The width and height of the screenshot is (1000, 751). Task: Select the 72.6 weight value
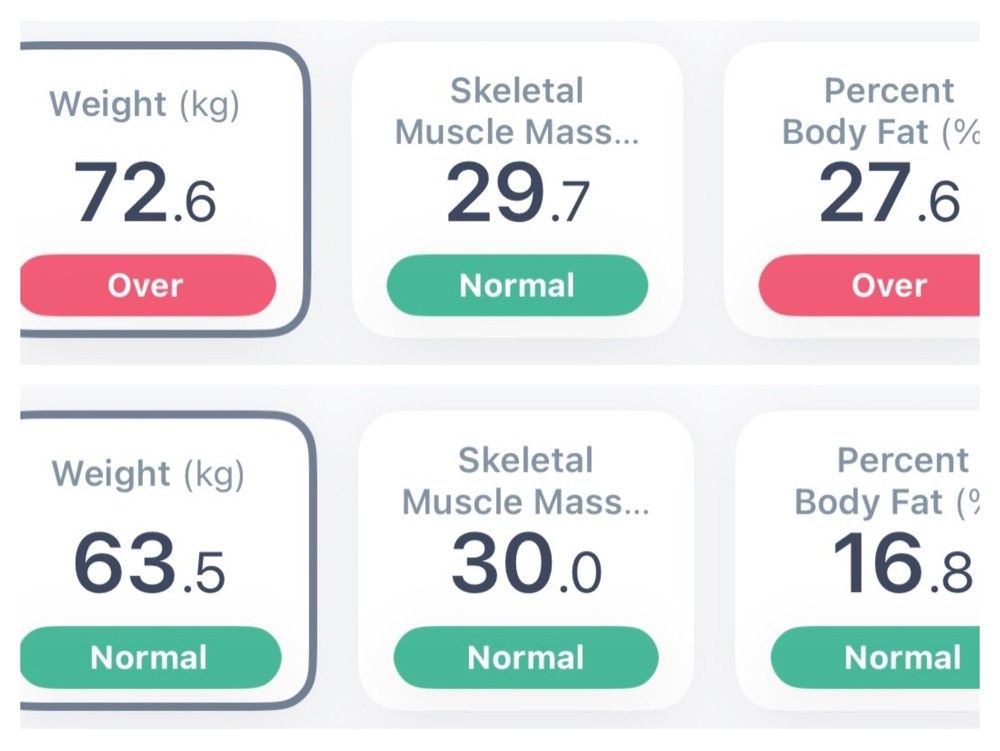(145, 194)
